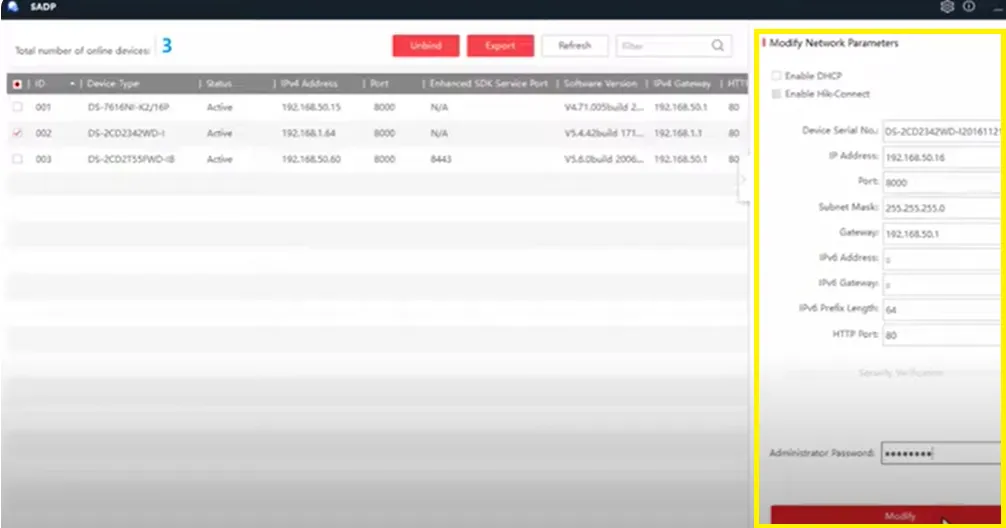Viewport: 1006px width, 528px height.
Task: Check the box for device 001
Action: 17,107
